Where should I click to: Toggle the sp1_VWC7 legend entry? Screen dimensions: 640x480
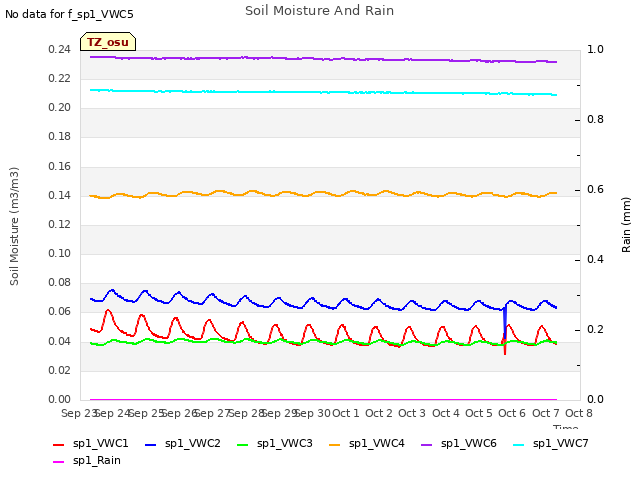(x=551, y=443)
